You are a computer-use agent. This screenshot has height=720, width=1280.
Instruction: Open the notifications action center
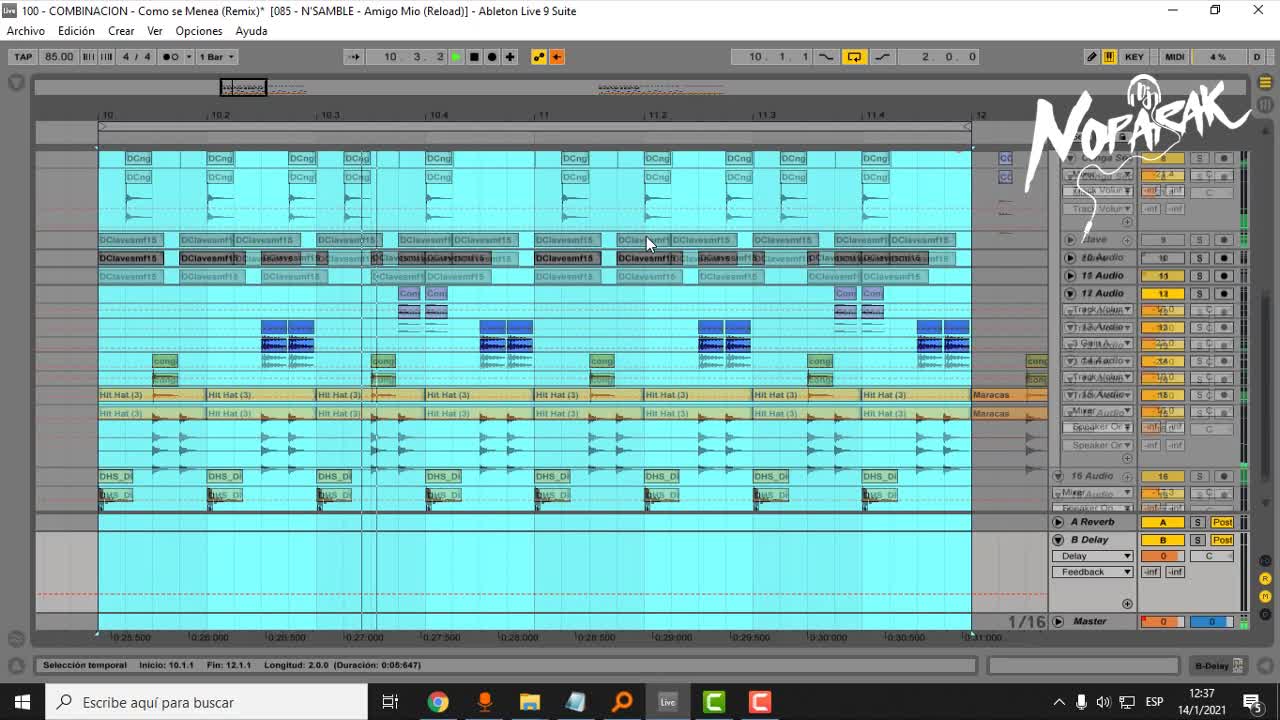pos(1252,702)
